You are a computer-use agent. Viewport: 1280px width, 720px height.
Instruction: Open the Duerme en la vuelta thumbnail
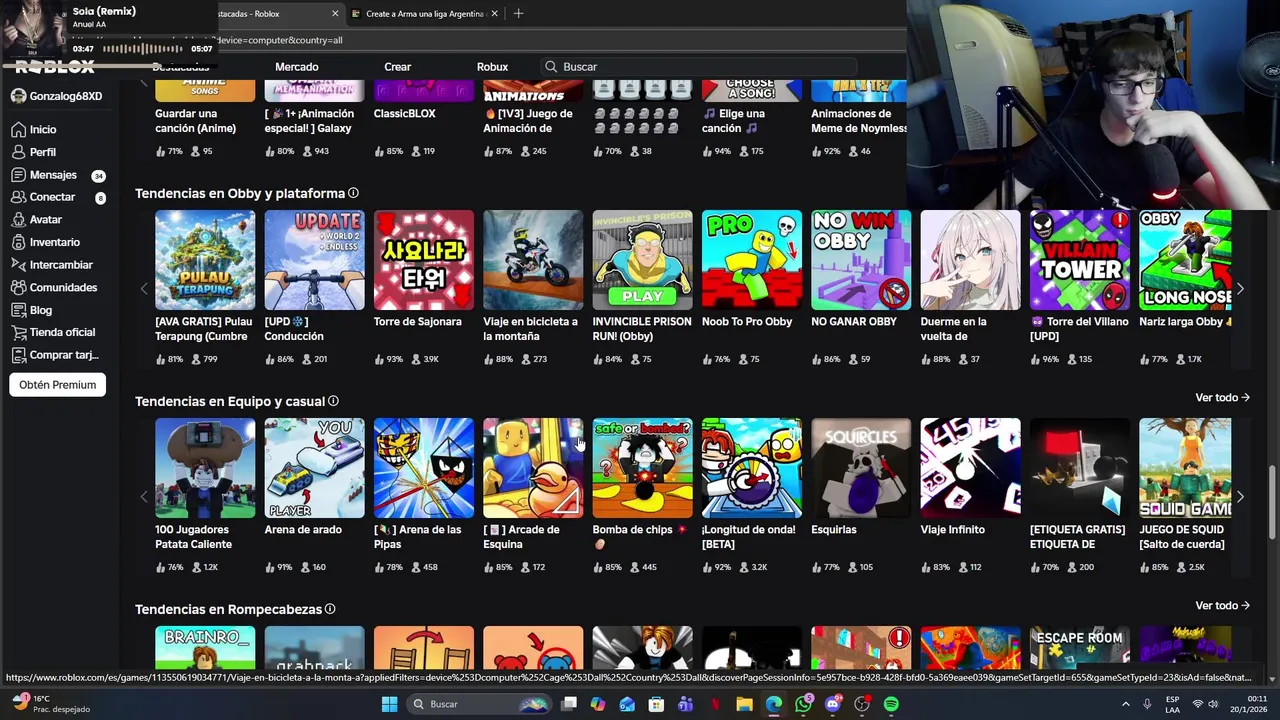click(970, 260)
